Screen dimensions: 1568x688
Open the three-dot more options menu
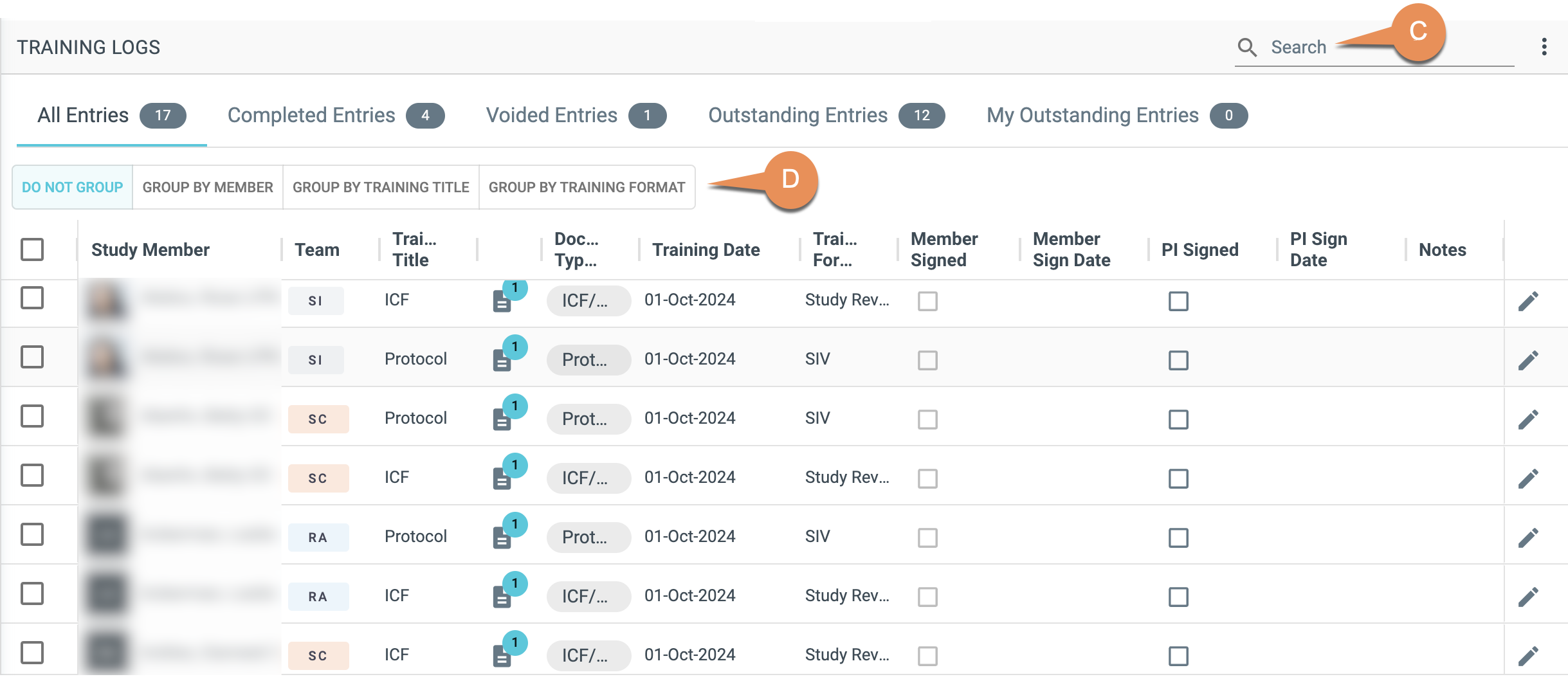click(1544, 47)
